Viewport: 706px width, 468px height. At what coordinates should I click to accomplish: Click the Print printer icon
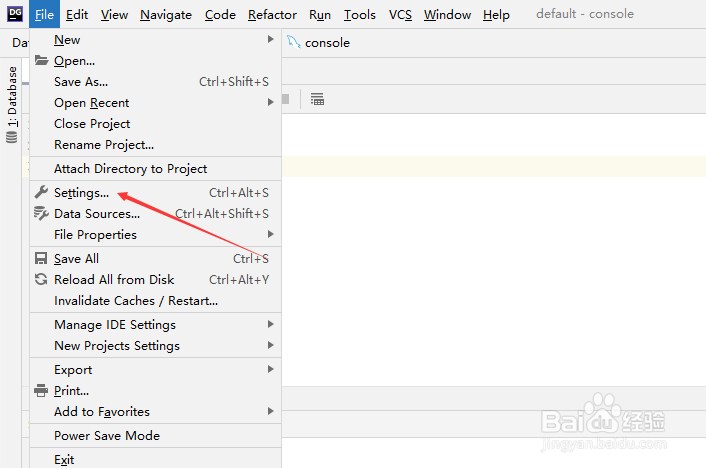41,391
